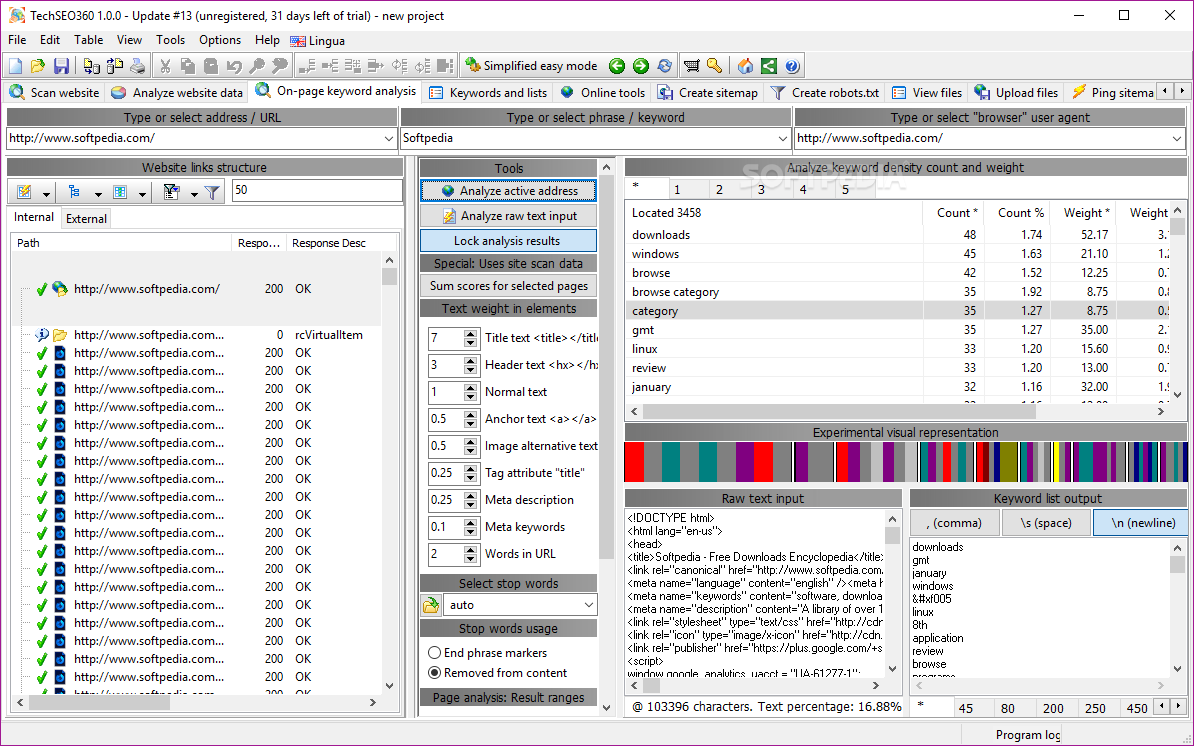
Task: Click the grid columns icon
Action: (120, 193)
